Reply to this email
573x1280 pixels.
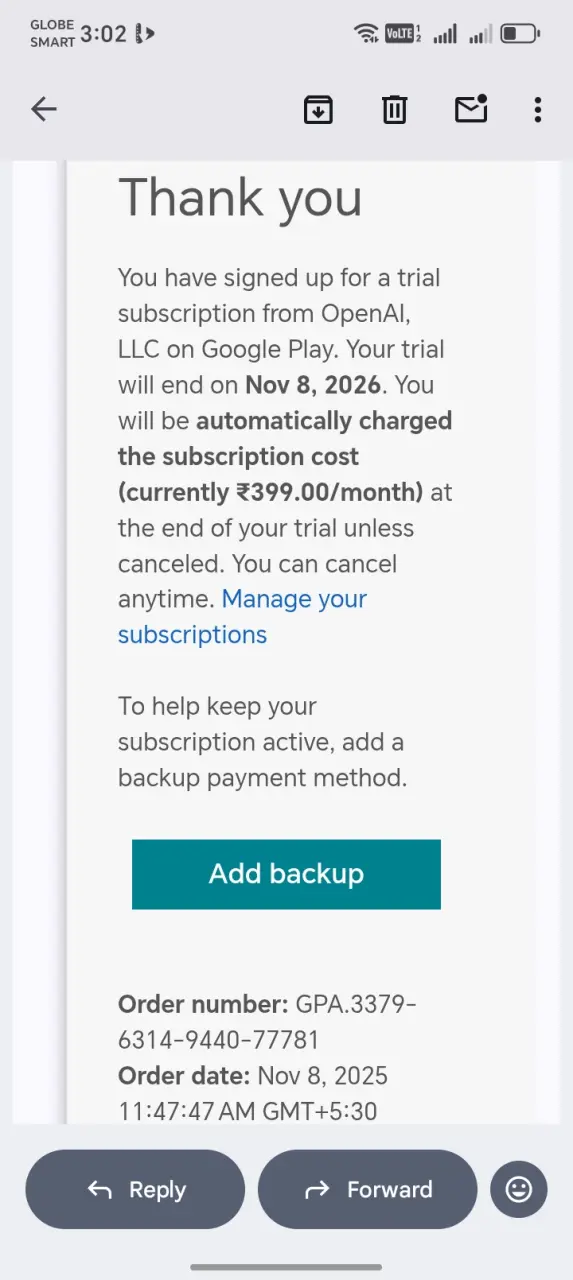click(x=135, y=1189)
